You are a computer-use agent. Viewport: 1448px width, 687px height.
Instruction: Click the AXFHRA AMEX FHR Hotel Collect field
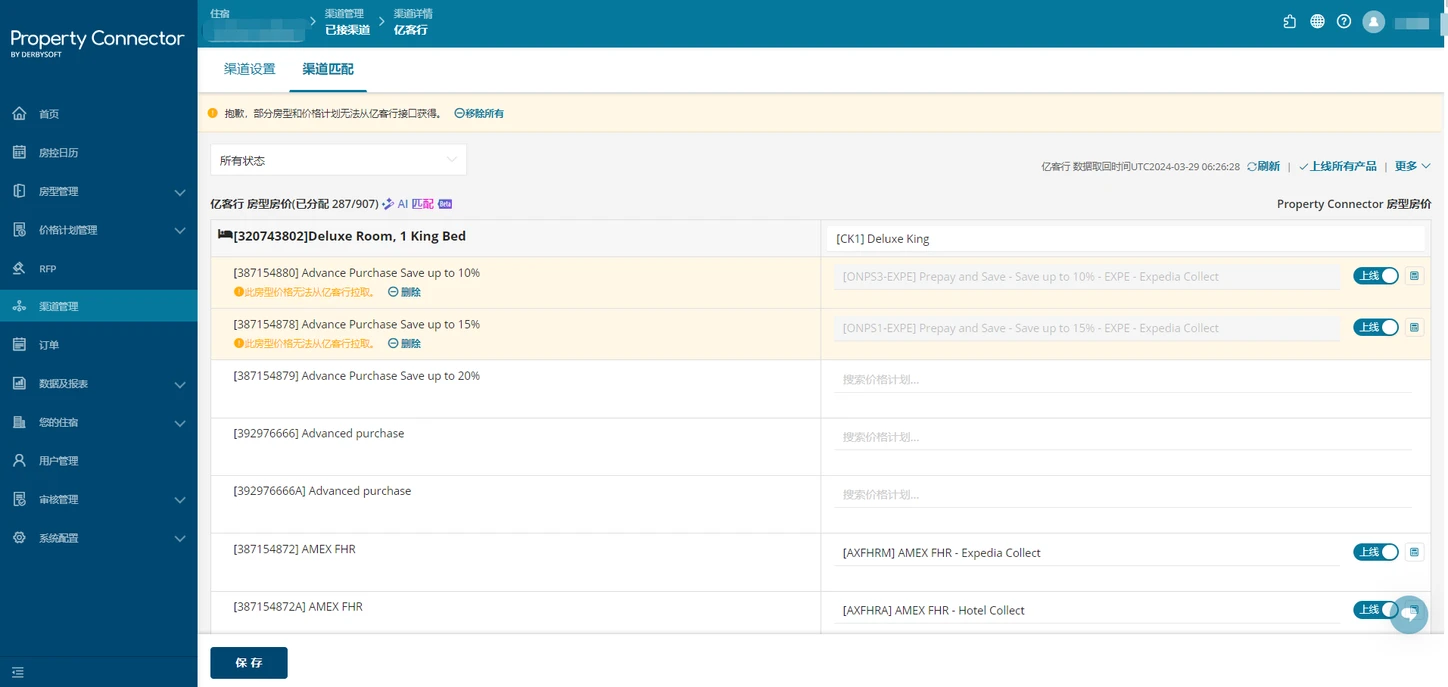[1087, 610]
